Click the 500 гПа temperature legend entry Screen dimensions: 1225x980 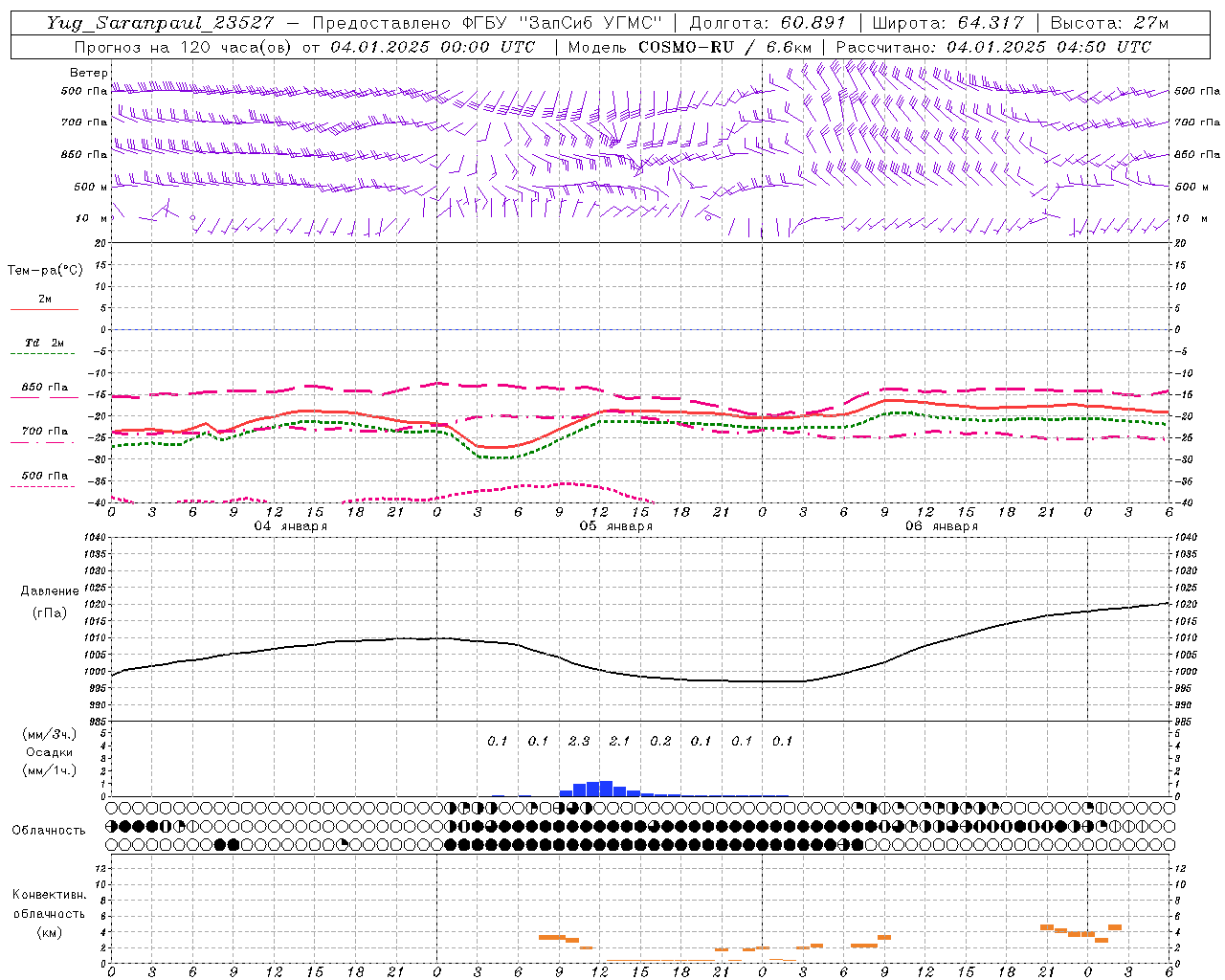click(x=44, y=476)
